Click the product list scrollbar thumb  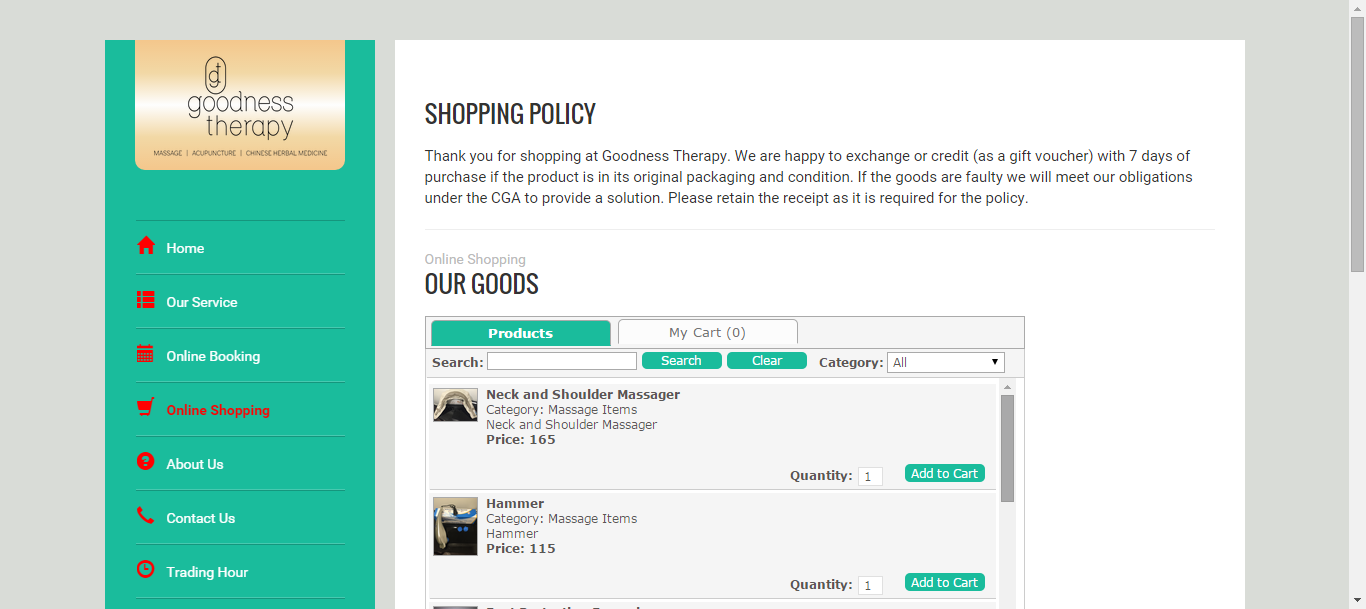(1007, 448)
